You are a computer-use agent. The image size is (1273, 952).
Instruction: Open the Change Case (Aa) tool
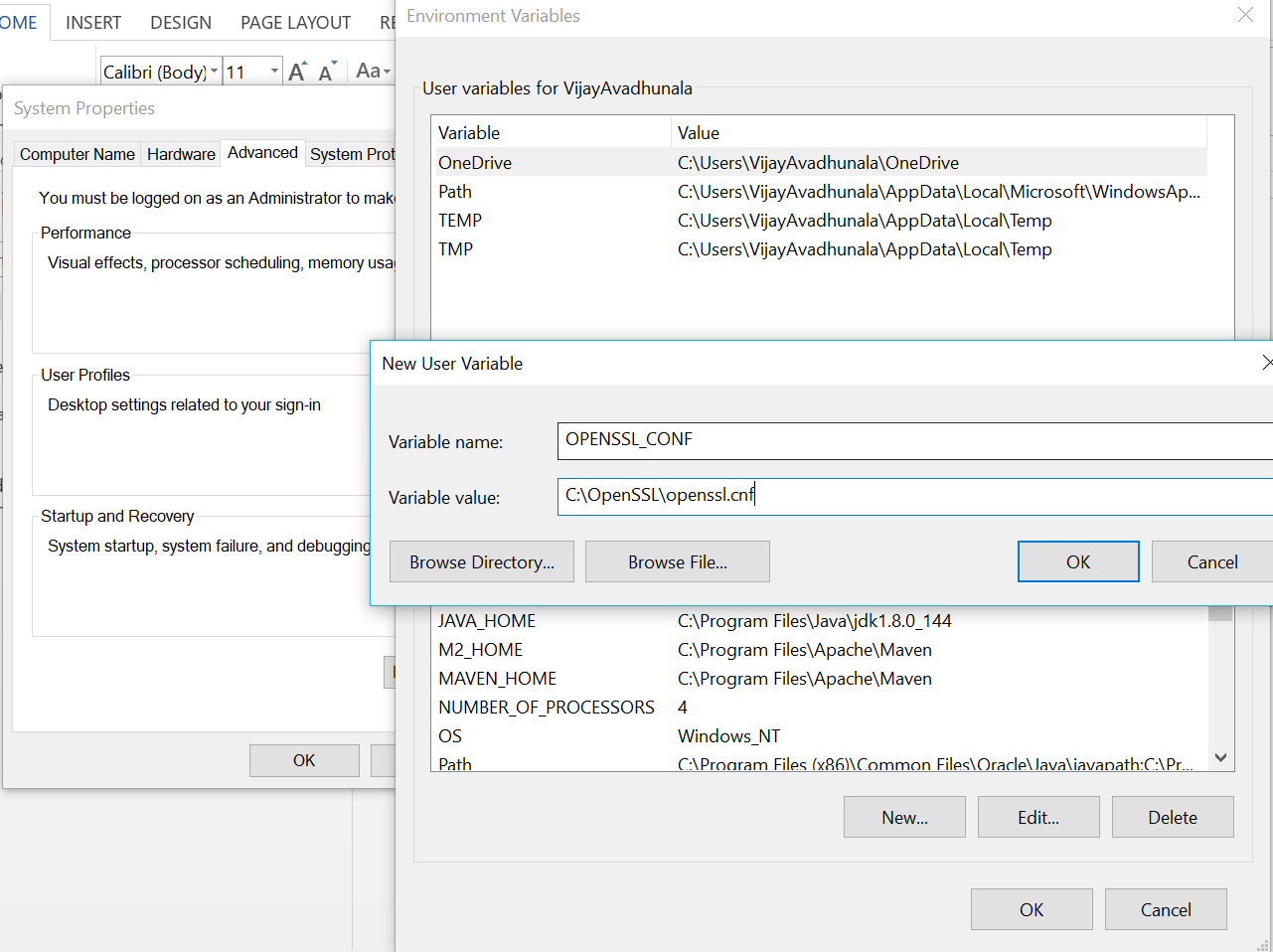pyautogui.click(x=369, y=71)
